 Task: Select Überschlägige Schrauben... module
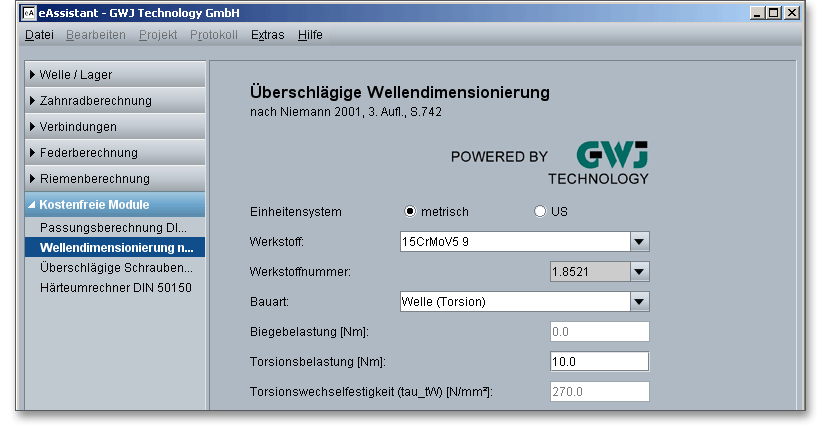116,268
